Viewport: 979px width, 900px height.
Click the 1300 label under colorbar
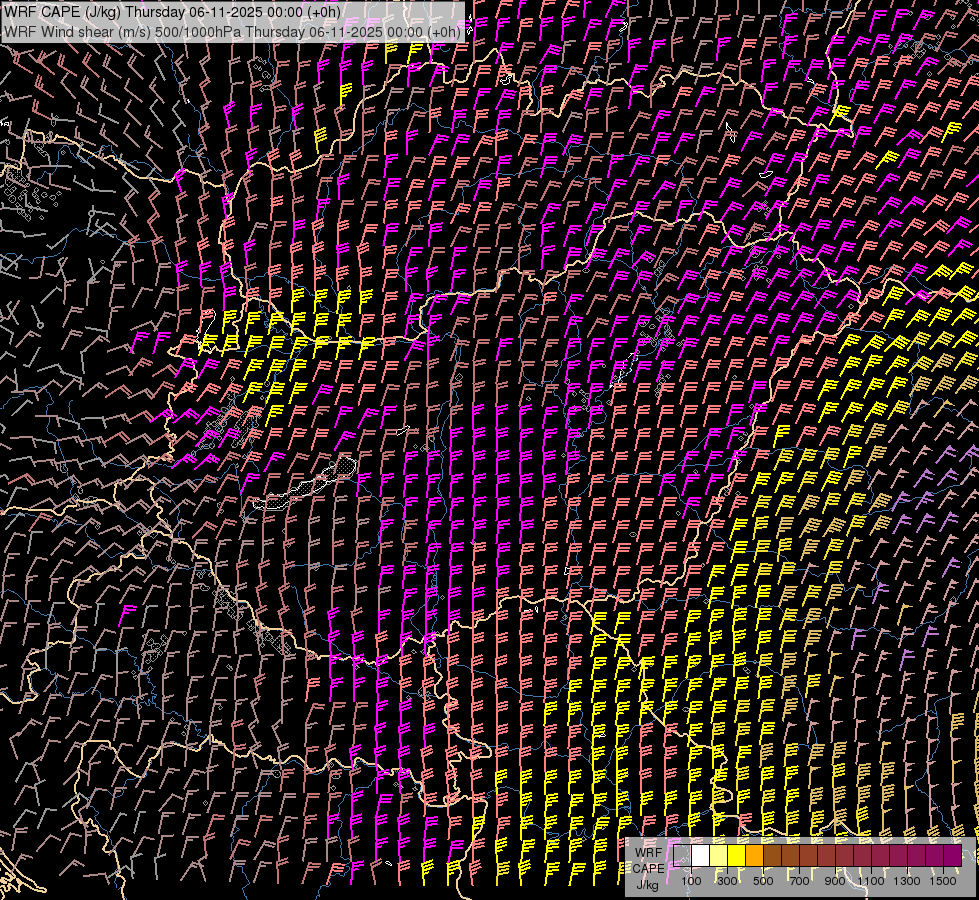907,881
